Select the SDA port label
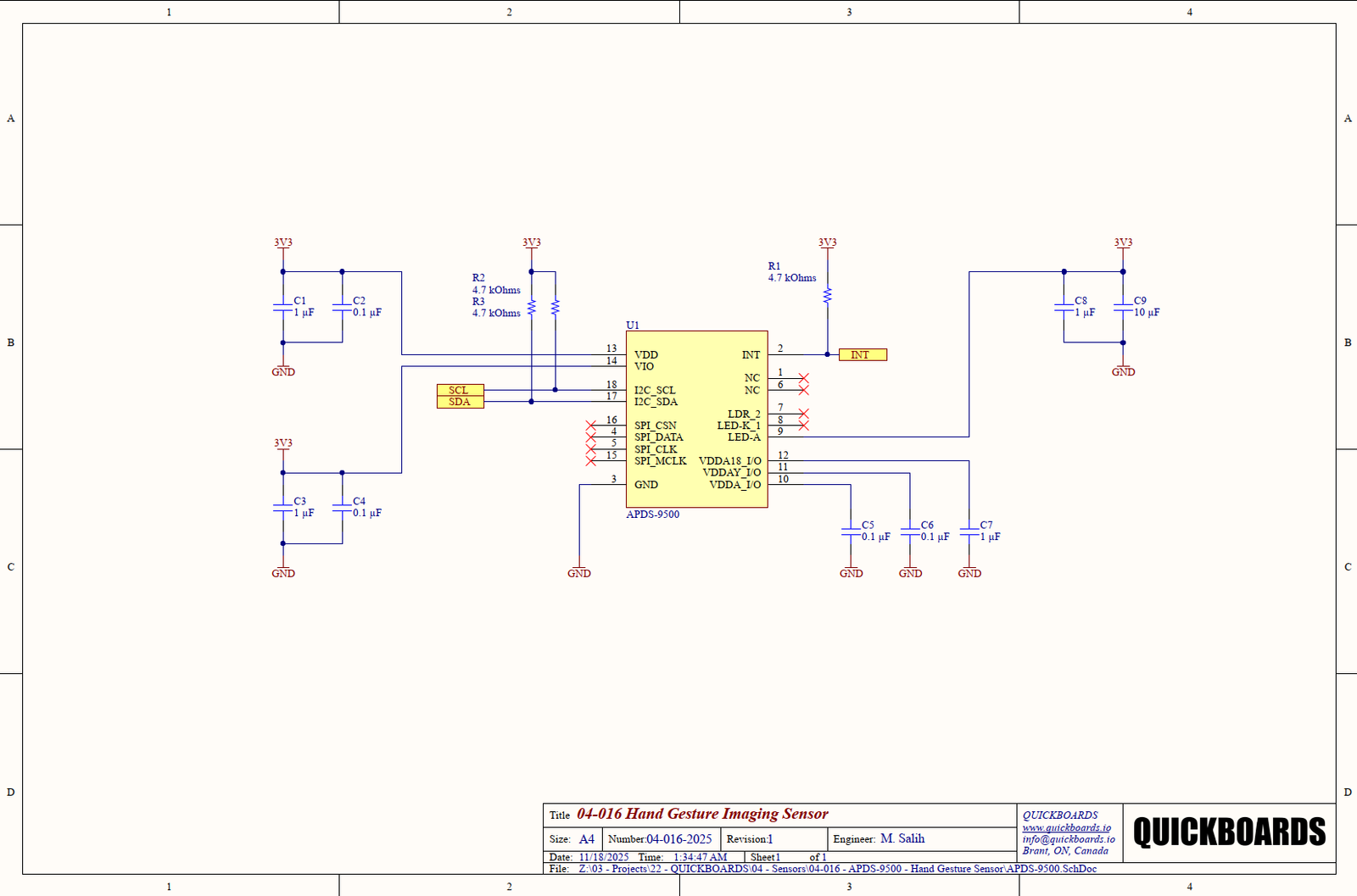This screenshot has width=1357, height=896. 460,402
